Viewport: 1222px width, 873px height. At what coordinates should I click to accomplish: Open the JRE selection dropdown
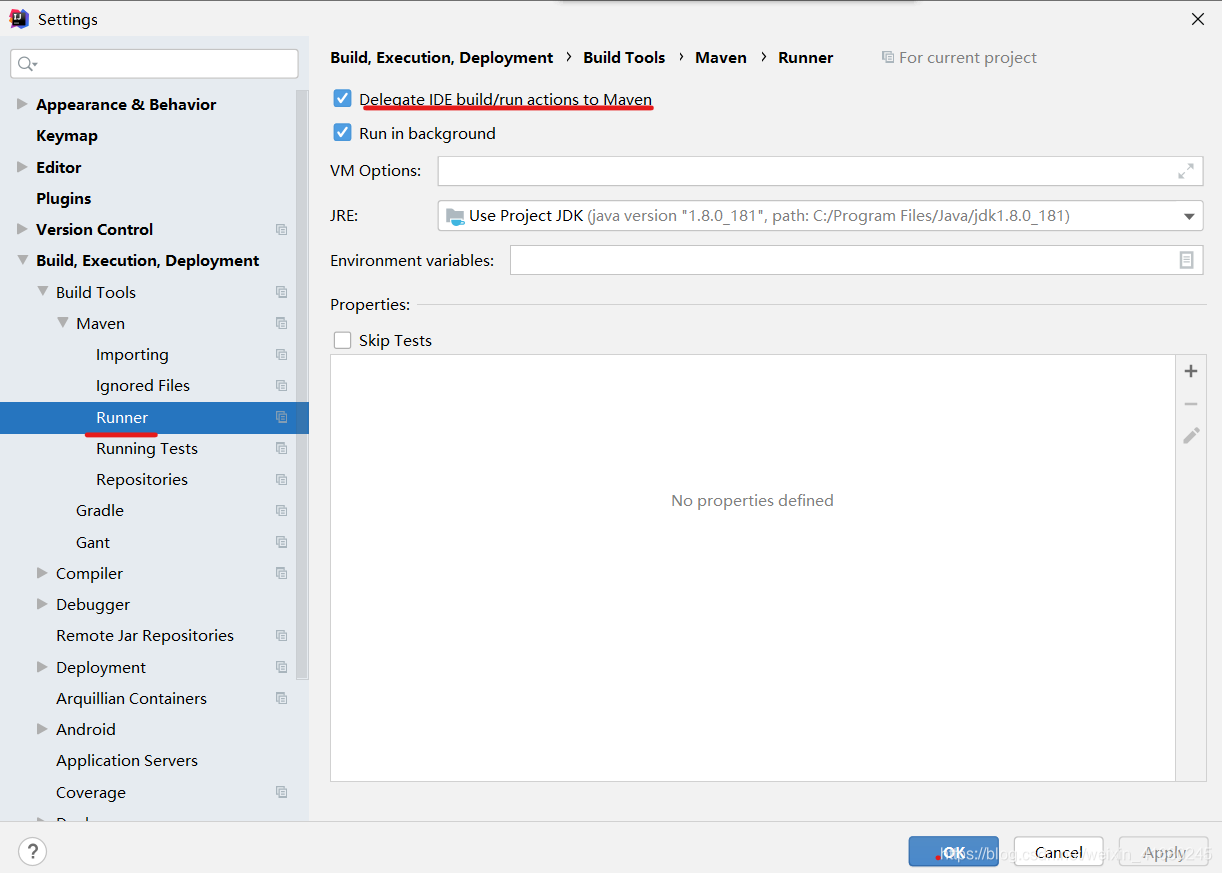click(1189, 215)
